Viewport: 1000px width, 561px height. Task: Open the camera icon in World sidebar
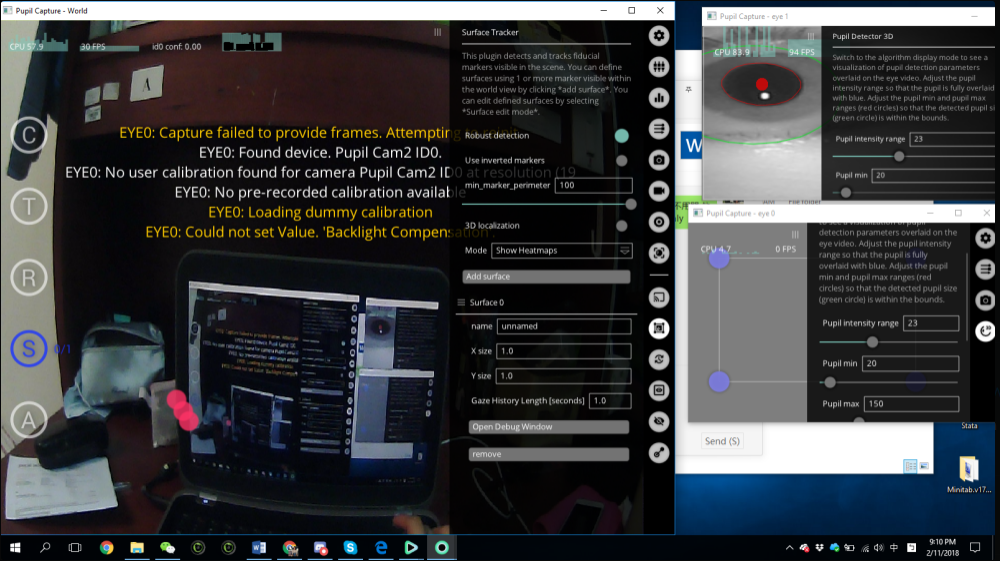pyautogui.click(x=659, y=160)
